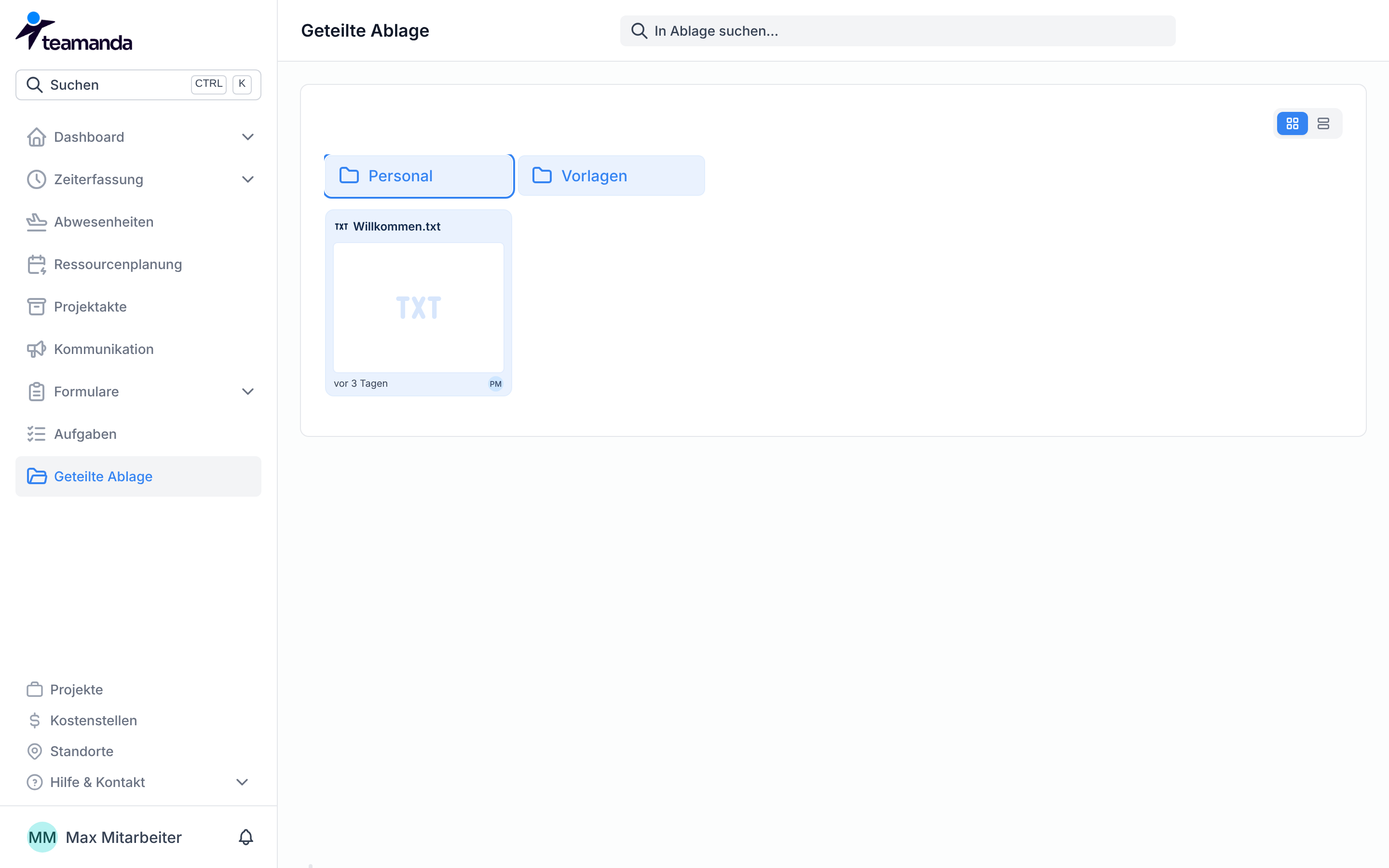1389x868 pixels.
Task: Expand the Hilfe & Kontakt chevron
Action: [x=242, y=783]
